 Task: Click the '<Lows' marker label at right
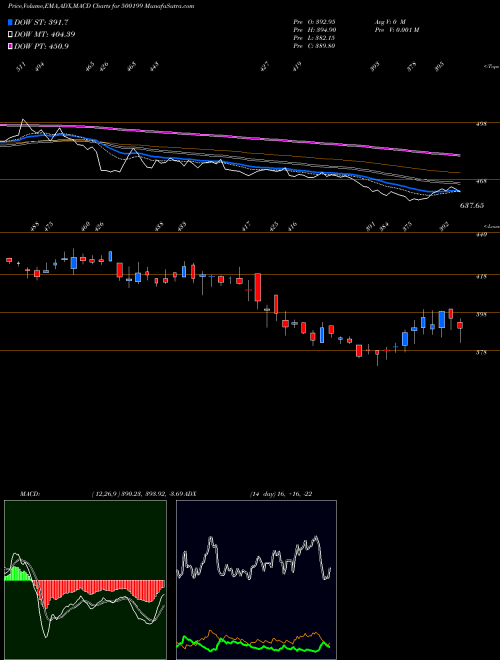coord(491,226)
